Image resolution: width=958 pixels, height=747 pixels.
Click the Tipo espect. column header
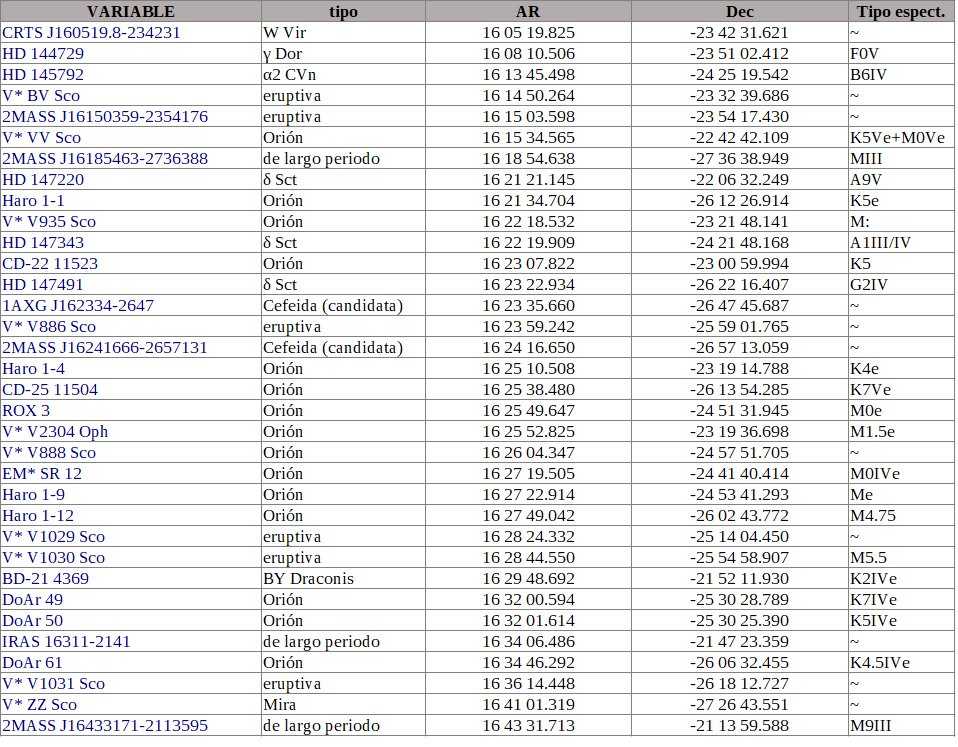[900, 12]
